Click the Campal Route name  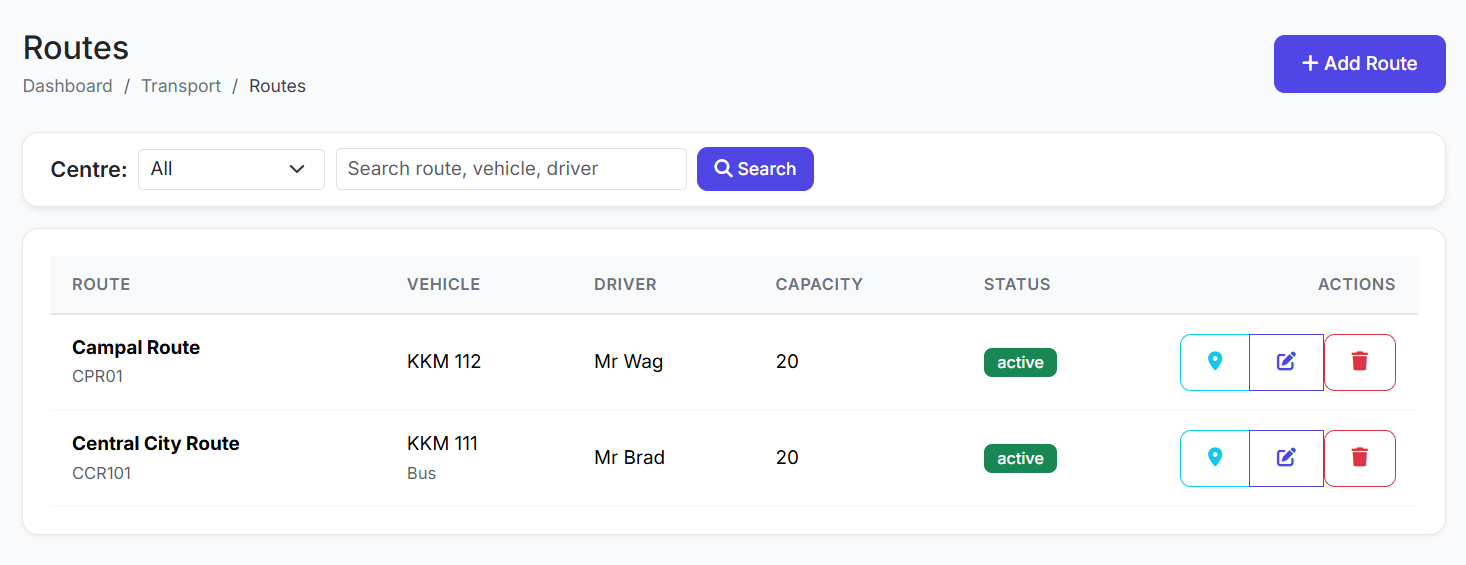tap(136, 348)
